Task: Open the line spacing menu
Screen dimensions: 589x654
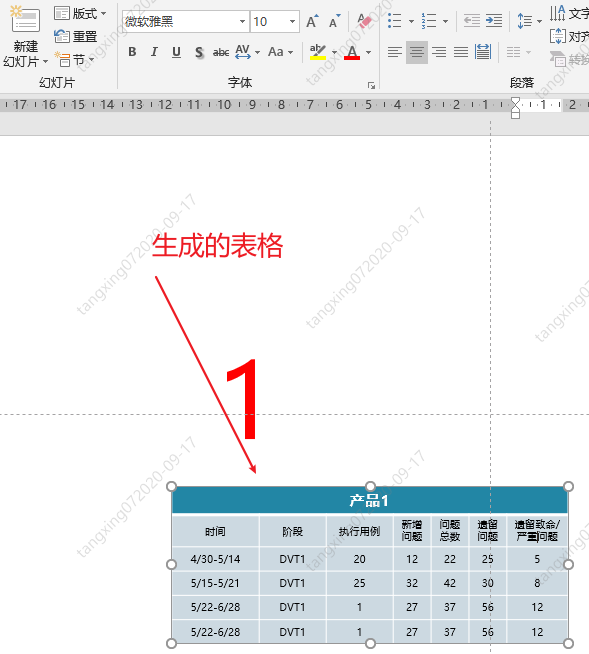Action: pyautogui.click(x=529, y=20)
